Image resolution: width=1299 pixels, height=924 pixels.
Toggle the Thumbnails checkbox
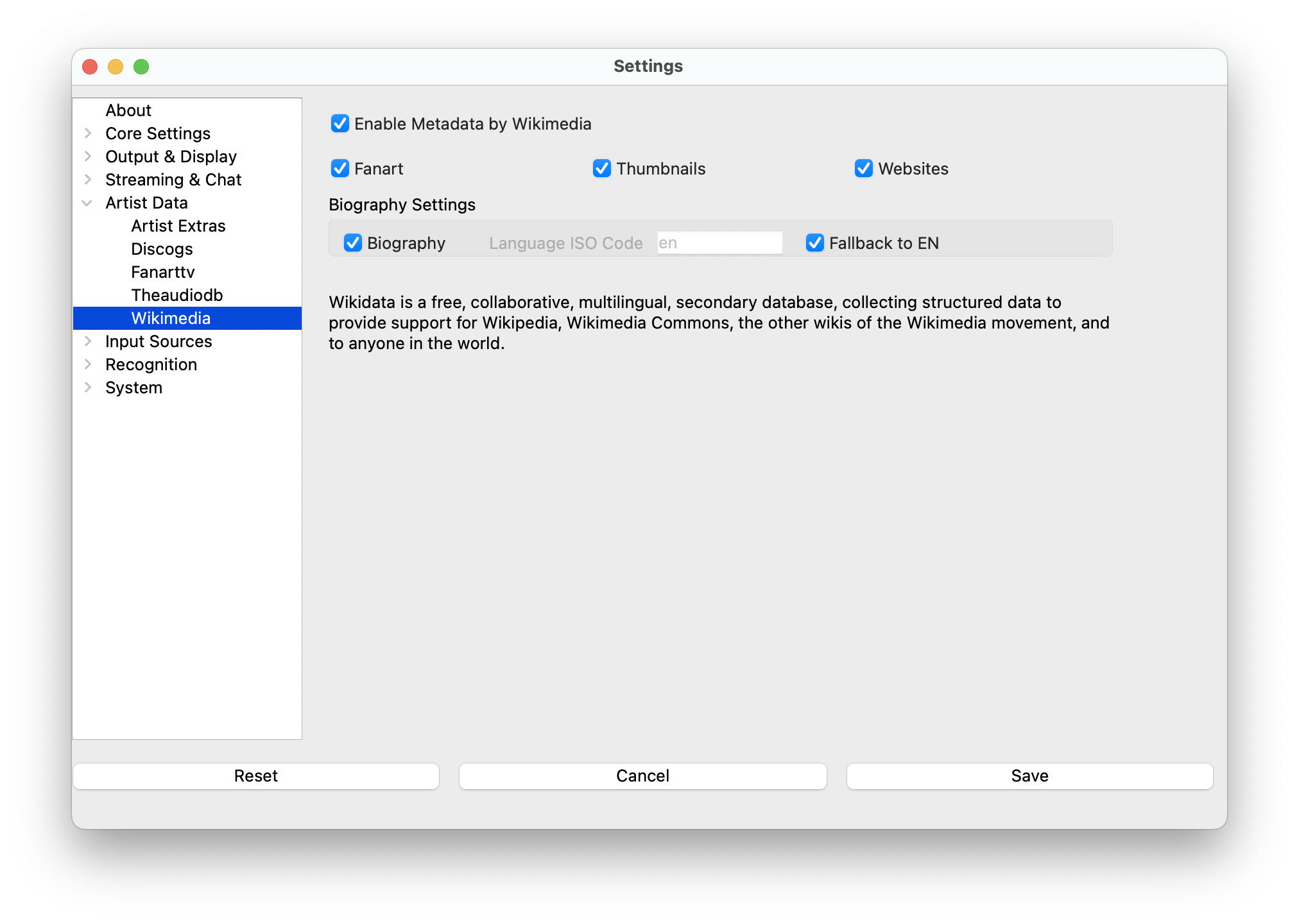coord(602,169)
